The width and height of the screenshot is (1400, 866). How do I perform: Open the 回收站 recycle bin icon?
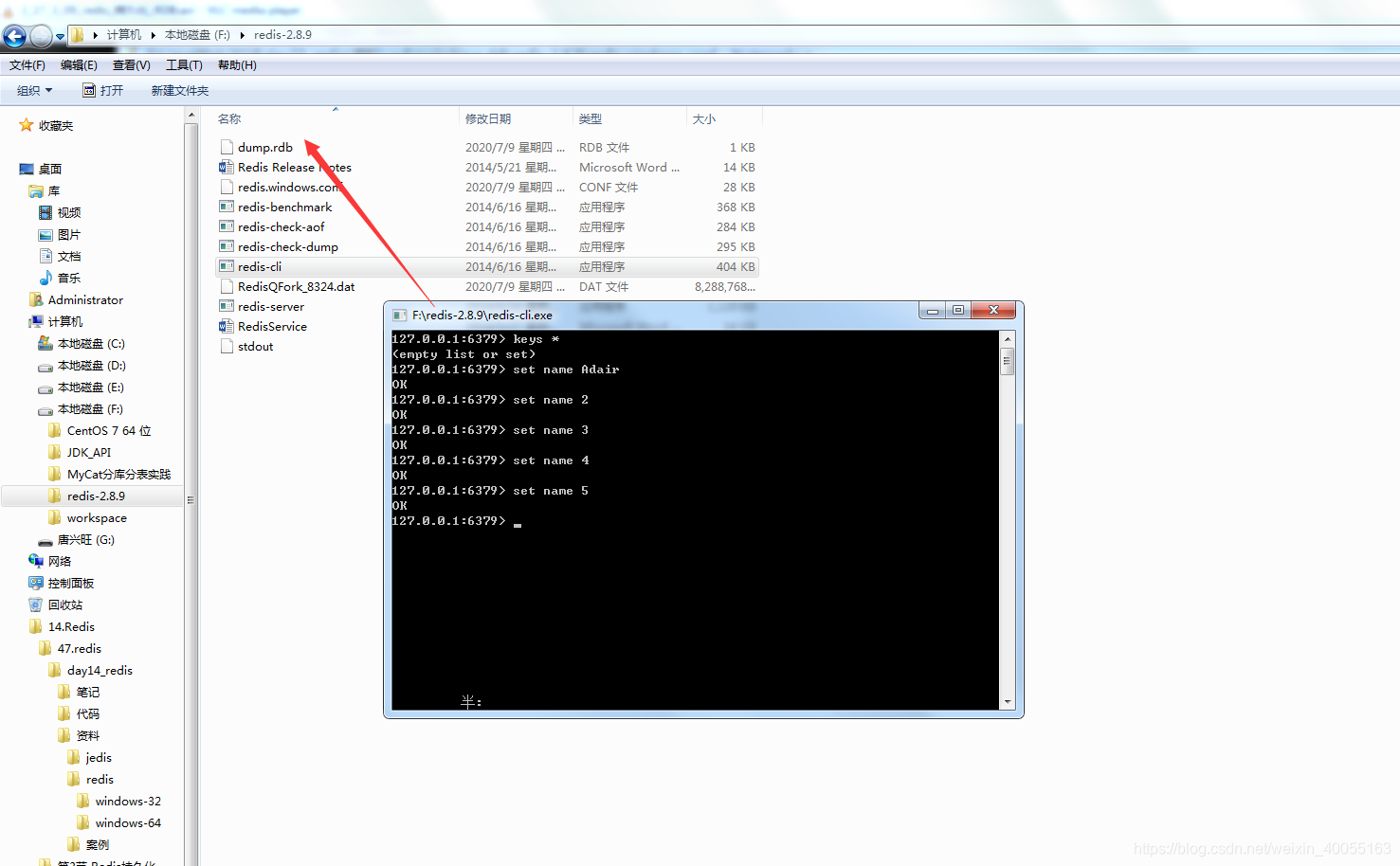[36, 604]
